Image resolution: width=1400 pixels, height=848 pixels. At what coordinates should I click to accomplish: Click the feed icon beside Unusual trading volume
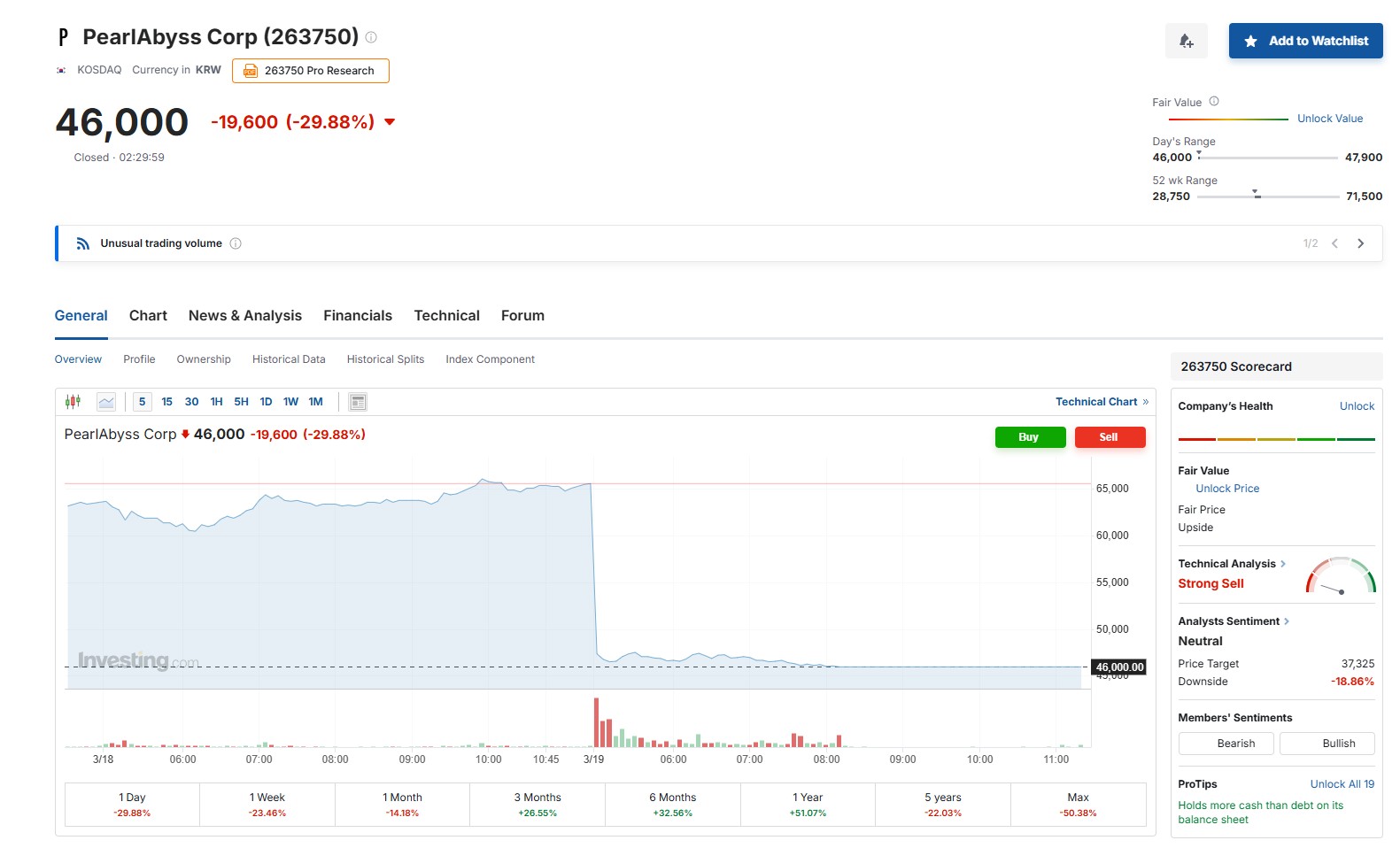point(82,243)
